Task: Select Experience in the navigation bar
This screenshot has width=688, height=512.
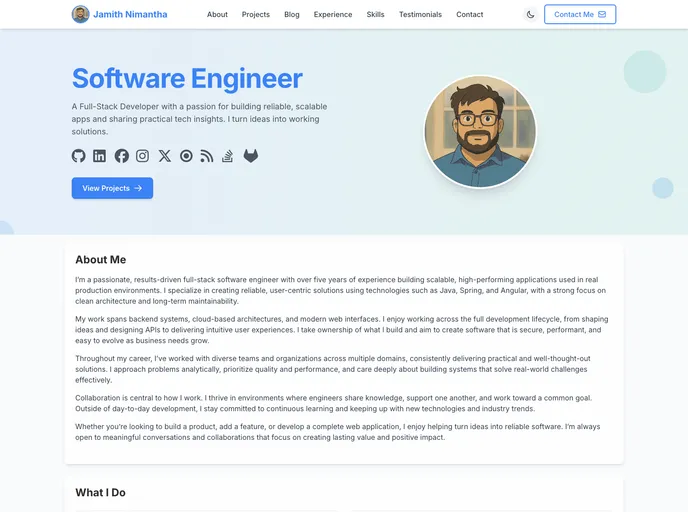Action: pos(333,15)
